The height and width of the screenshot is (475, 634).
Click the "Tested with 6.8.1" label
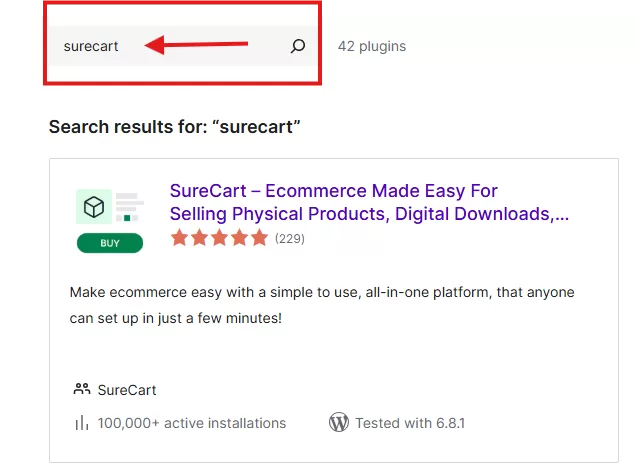pos(410,423)
